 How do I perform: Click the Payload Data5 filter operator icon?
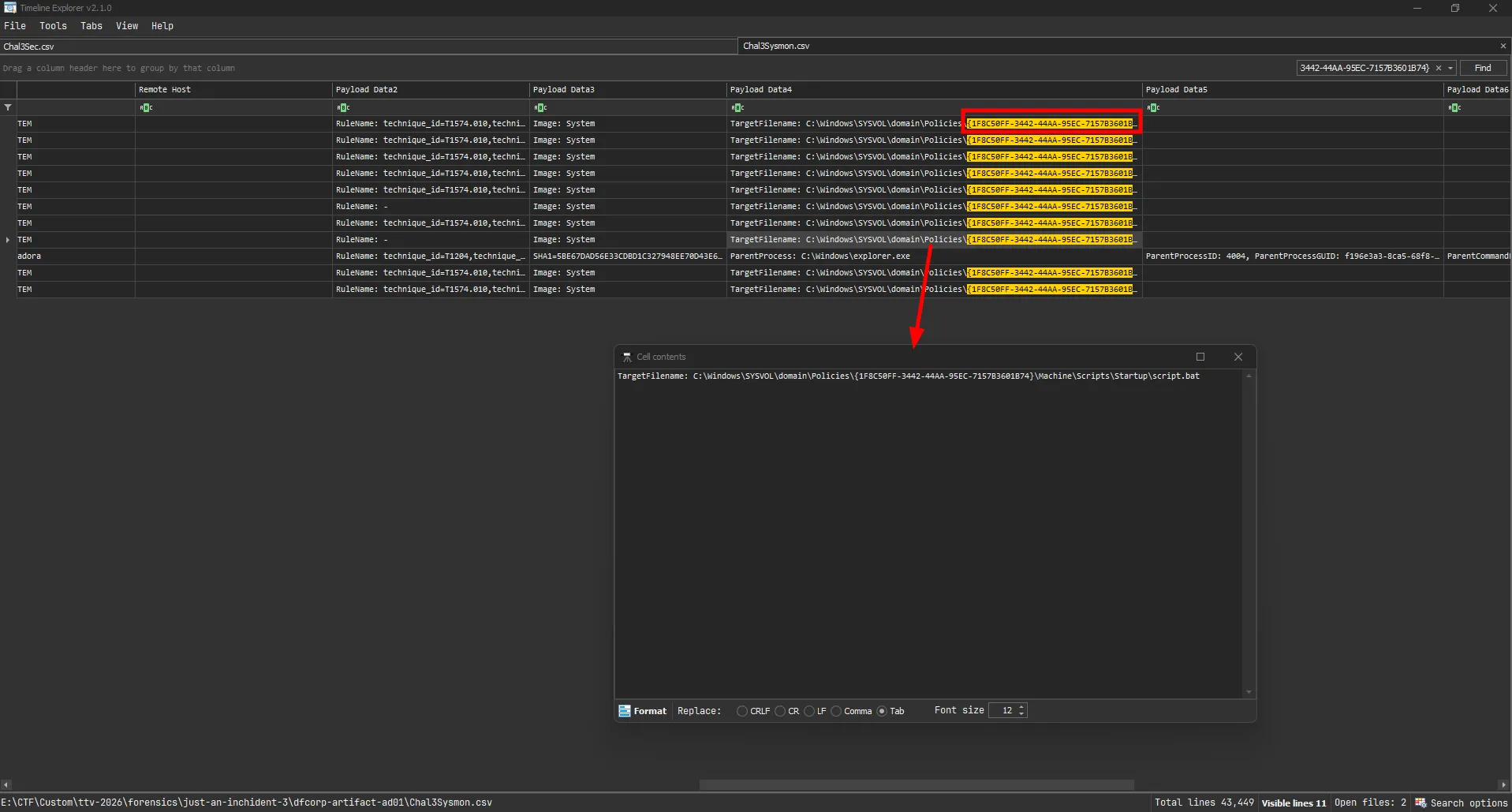click(1153, 107)
